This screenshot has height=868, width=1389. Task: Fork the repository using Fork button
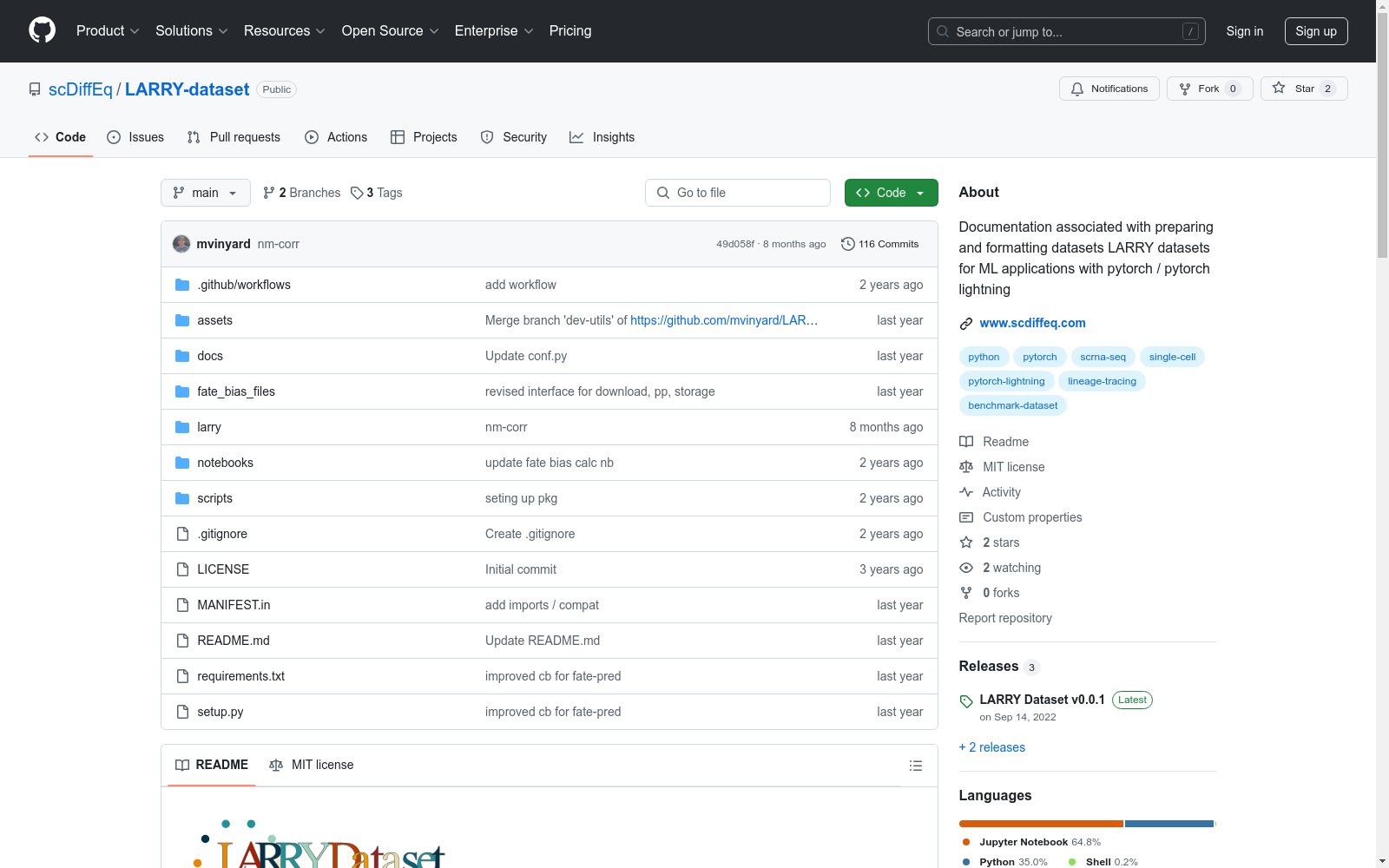(1210, 89)
